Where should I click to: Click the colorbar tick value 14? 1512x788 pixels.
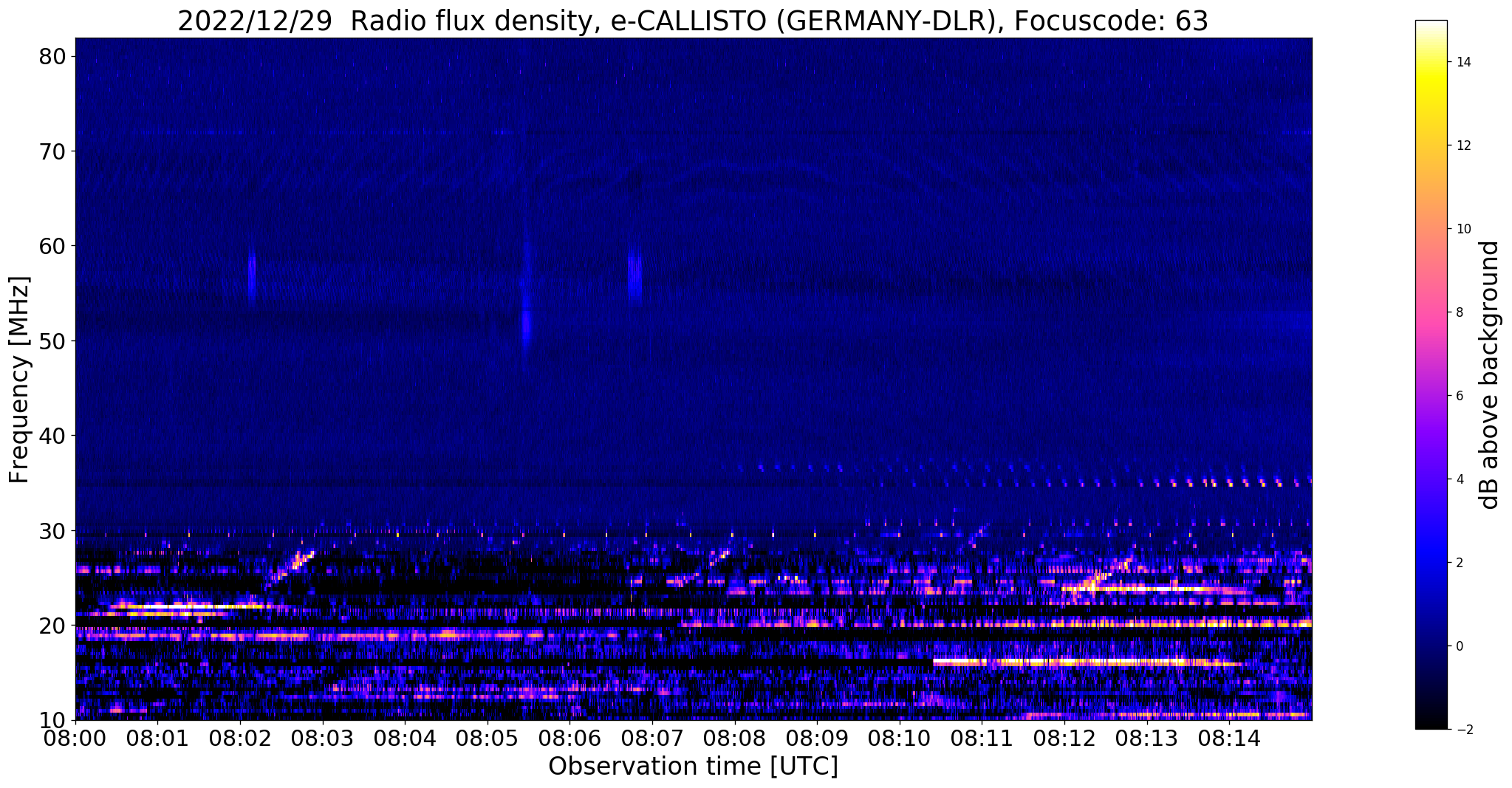point(1463,62)
